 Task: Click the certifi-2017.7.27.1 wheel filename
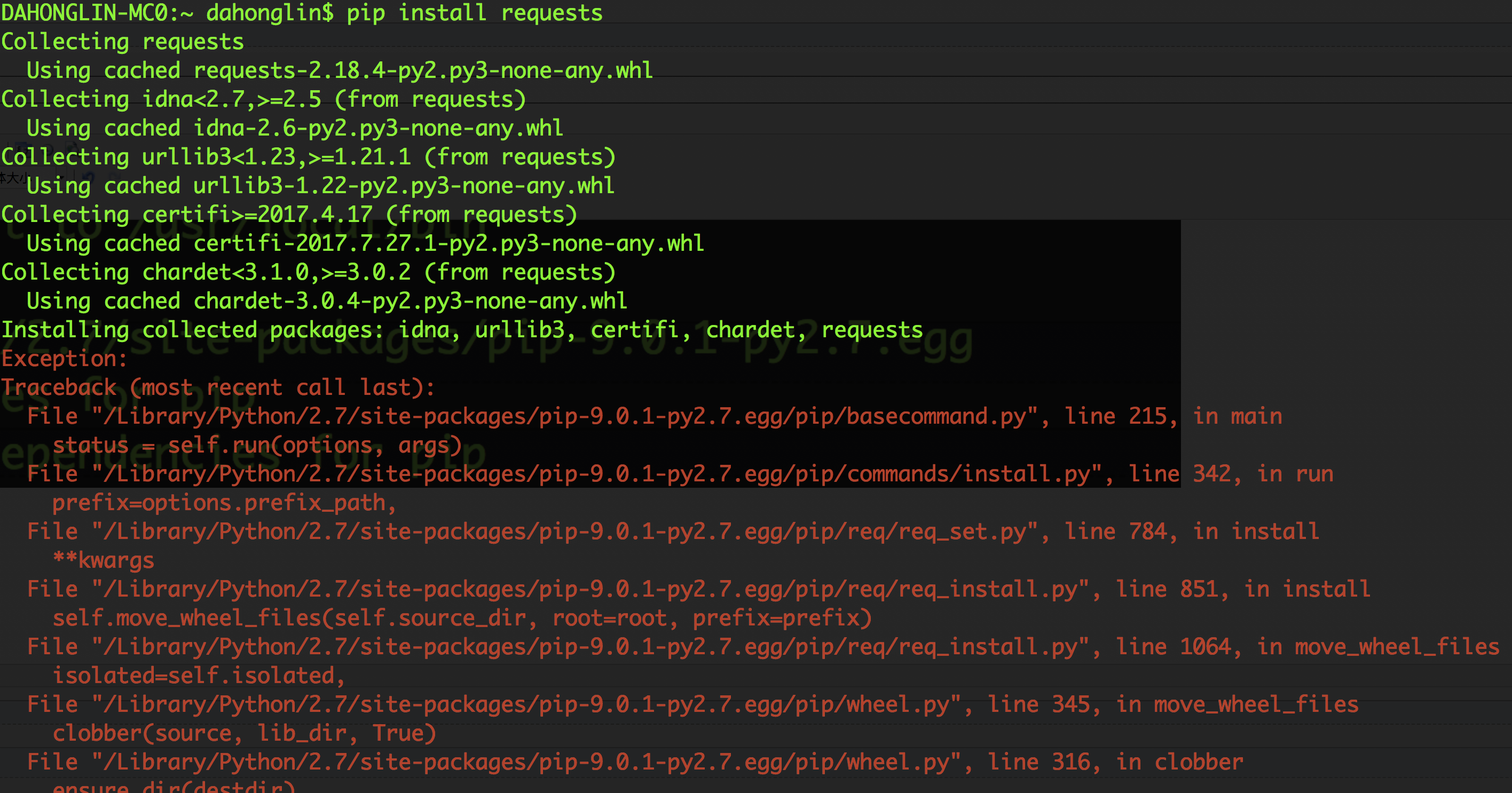tap(448, 243)
